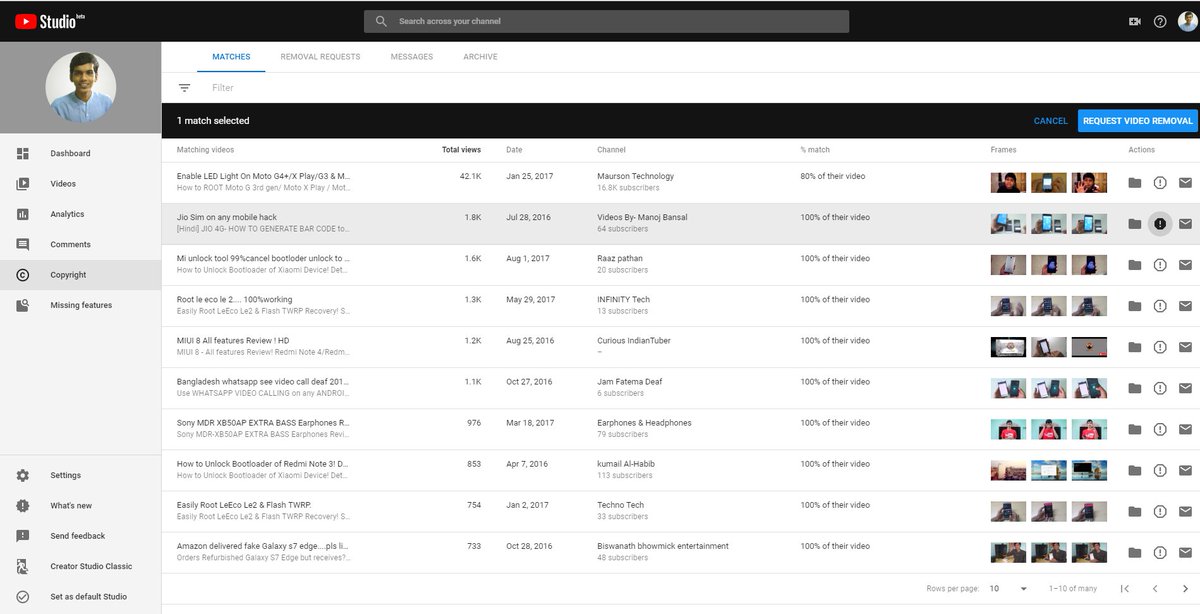Open Settings in the sidebar
The width and height of the screenshot is (1200, 614).
coord(80,475)
